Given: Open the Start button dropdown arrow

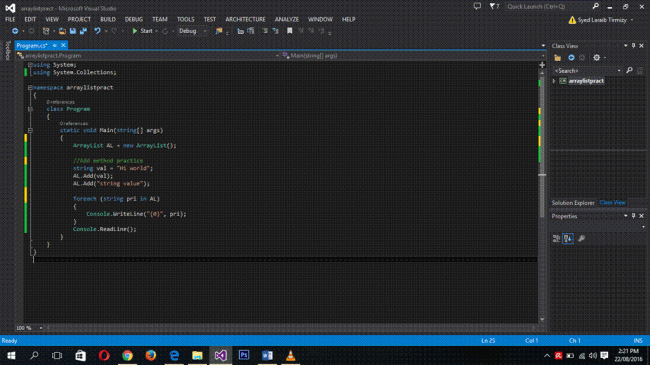Looking at the screenshot, I should click(156, 31).
